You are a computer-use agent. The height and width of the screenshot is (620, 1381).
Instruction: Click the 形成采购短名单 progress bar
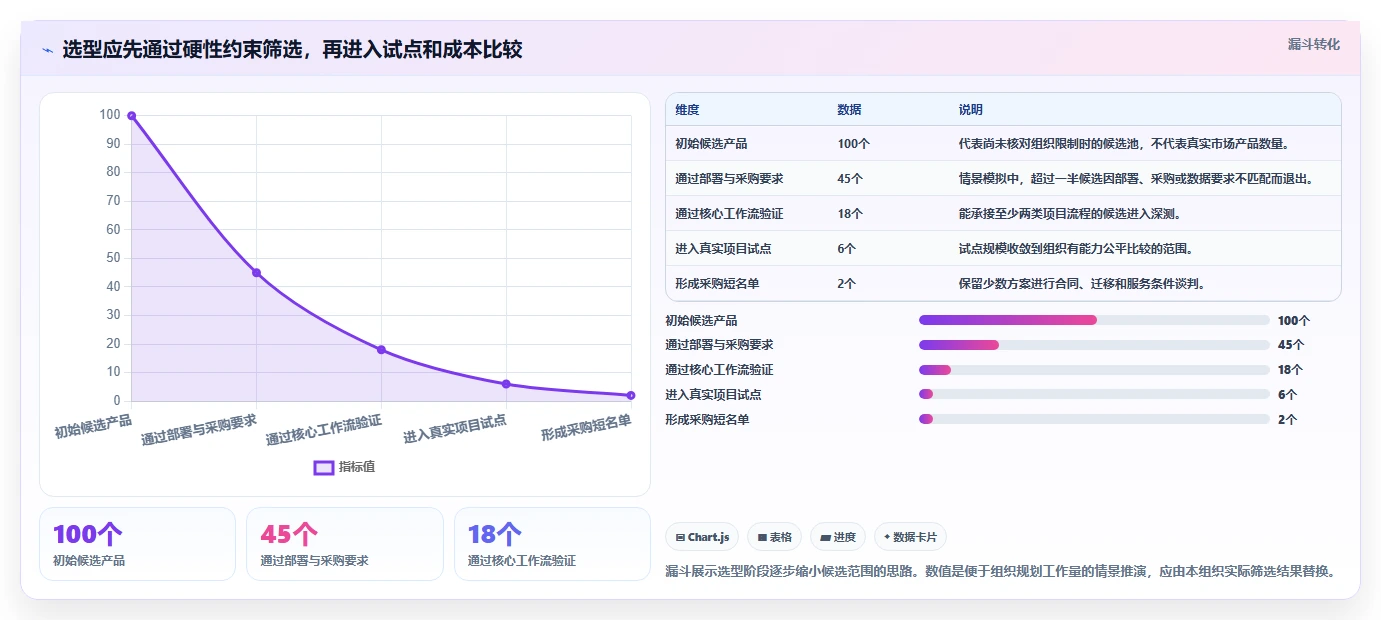1094,419
